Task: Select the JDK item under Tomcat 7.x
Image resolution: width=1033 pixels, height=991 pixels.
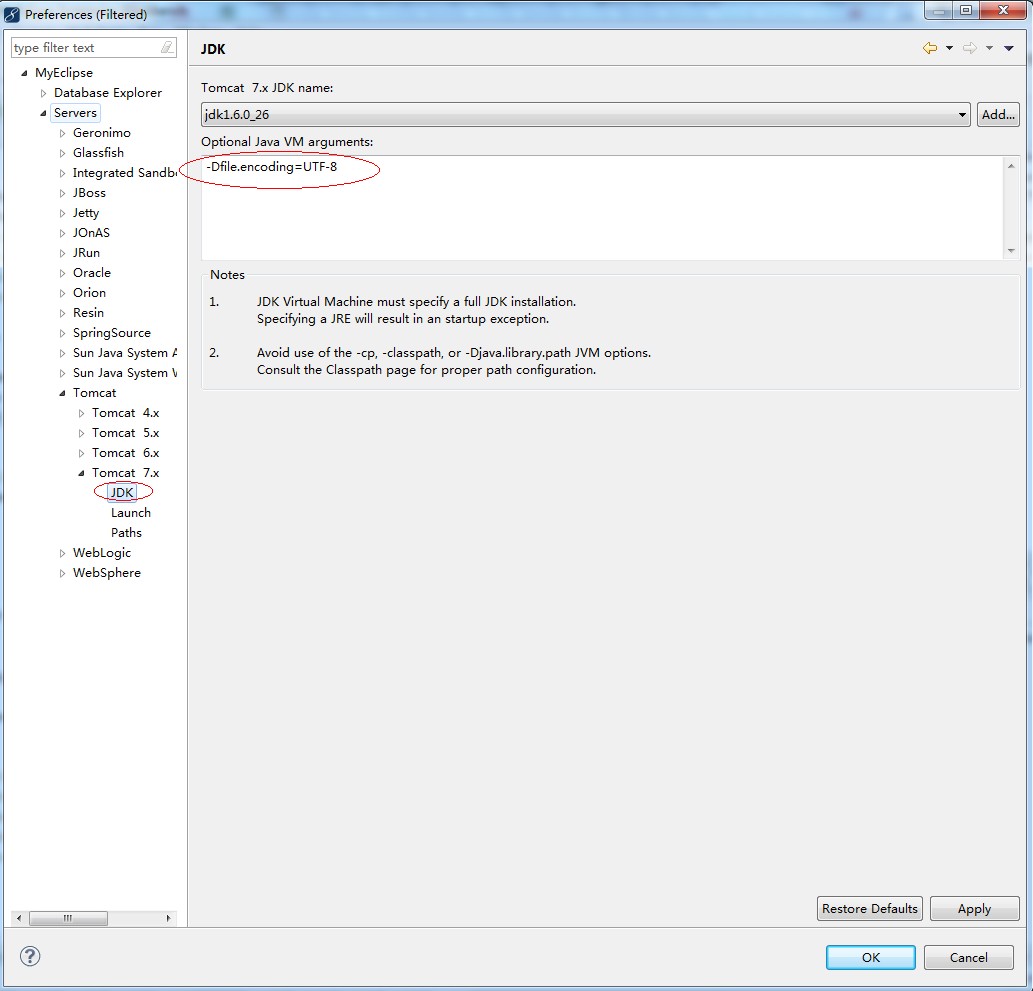Action: [122, 492]
